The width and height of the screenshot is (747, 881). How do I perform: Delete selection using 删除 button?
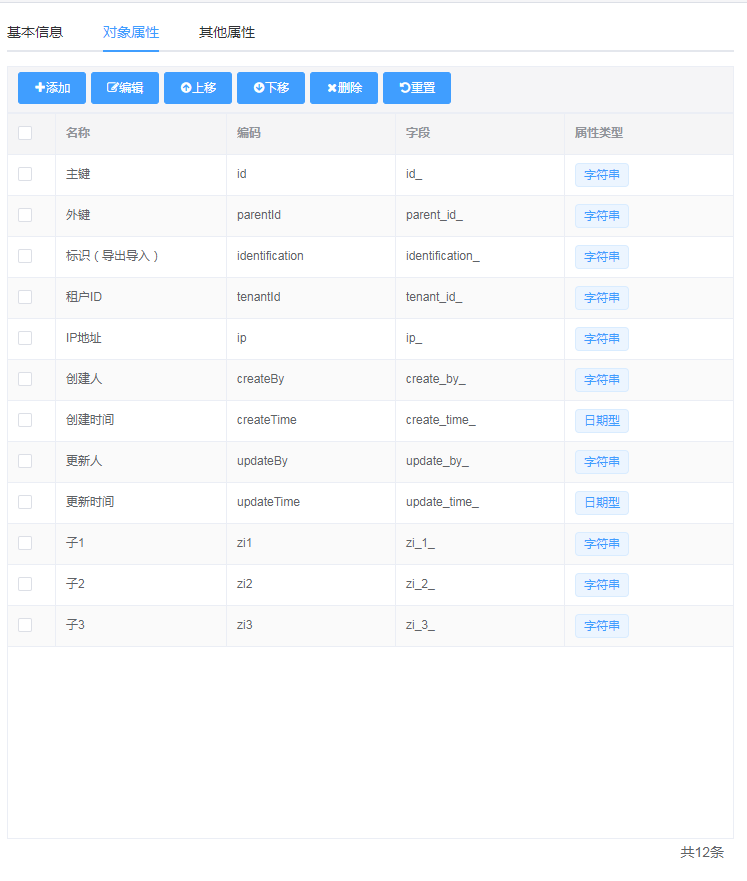344,88
